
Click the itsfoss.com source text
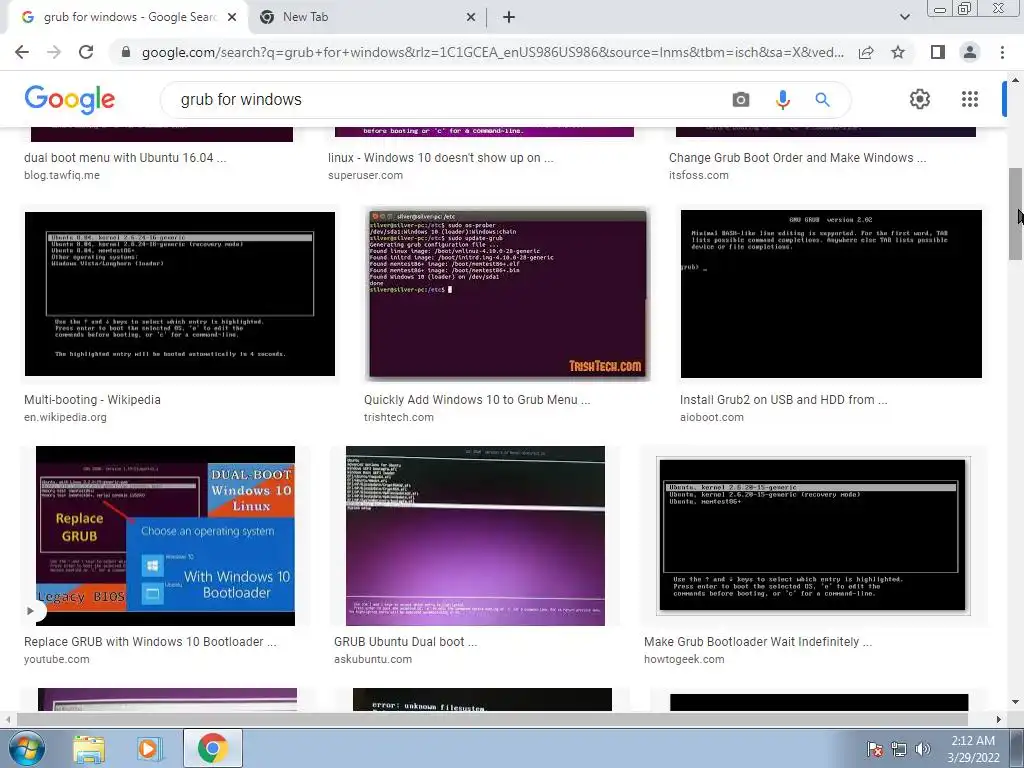point(699,176)
